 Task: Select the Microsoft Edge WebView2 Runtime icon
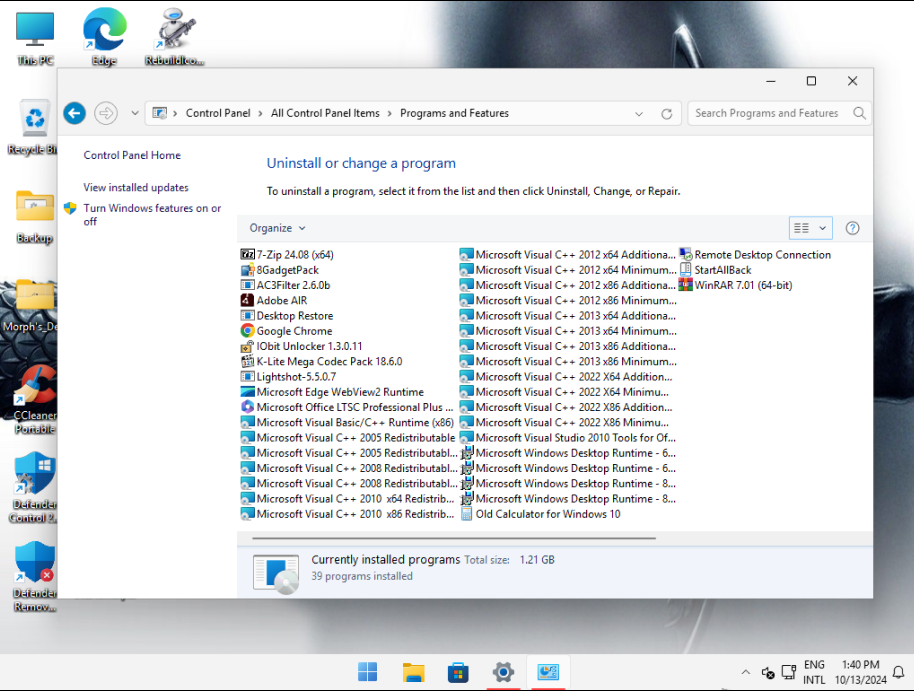(248, 392)
